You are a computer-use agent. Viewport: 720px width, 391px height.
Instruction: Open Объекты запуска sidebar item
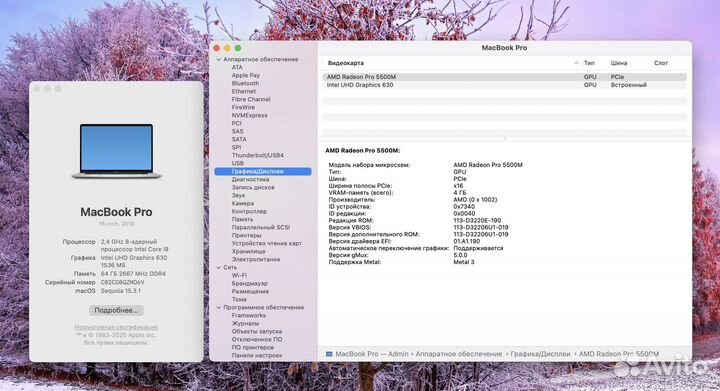click(257, 331)
